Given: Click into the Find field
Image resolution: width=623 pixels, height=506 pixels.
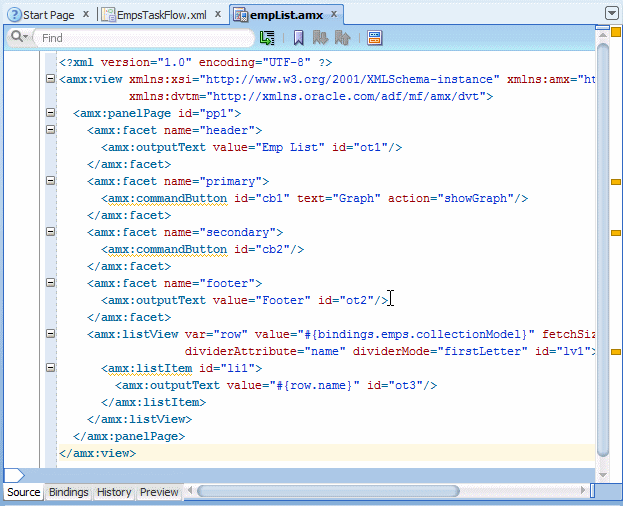Looking at the screenshot, I should (x=143, y=38).
